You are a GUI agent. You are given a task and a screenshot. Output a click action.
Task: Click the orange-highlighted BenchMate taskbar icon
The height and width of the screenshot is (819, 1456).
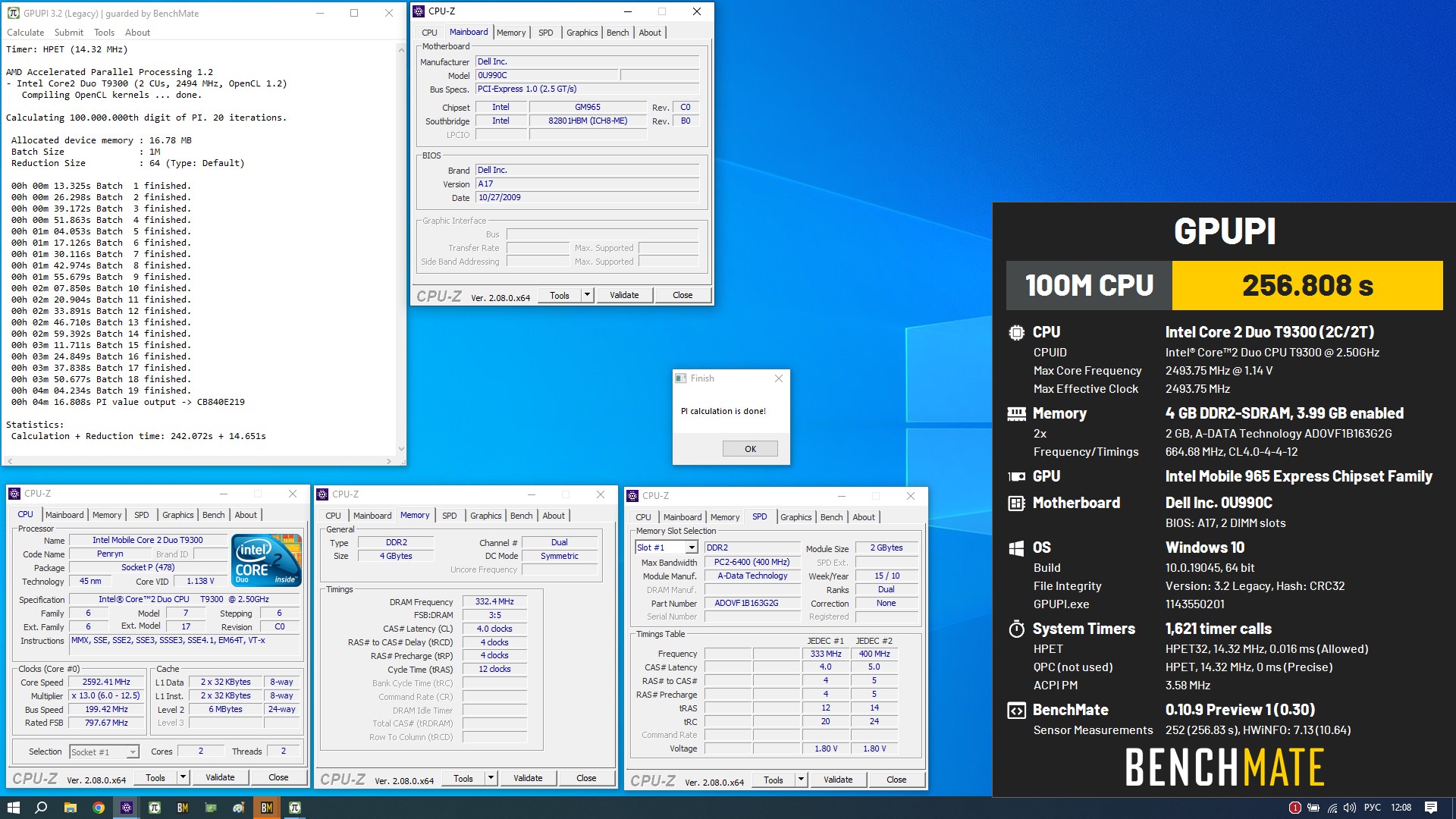(x=267, y=808)
